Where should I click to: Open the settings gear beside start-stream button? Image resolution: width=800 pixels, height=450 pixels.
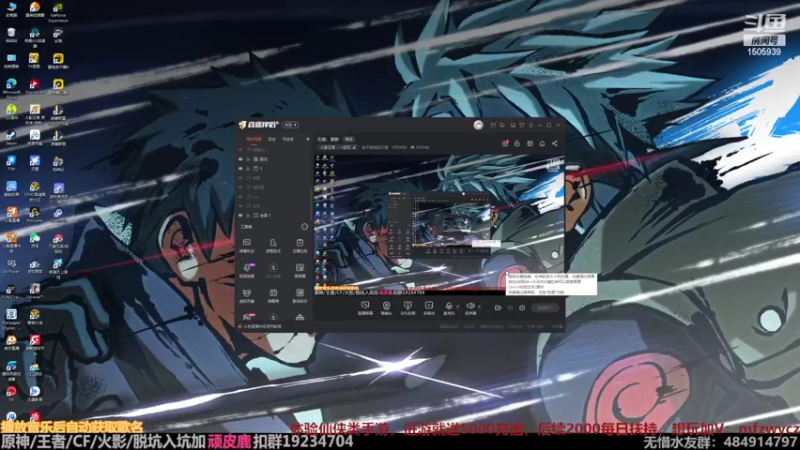(522, 308)
